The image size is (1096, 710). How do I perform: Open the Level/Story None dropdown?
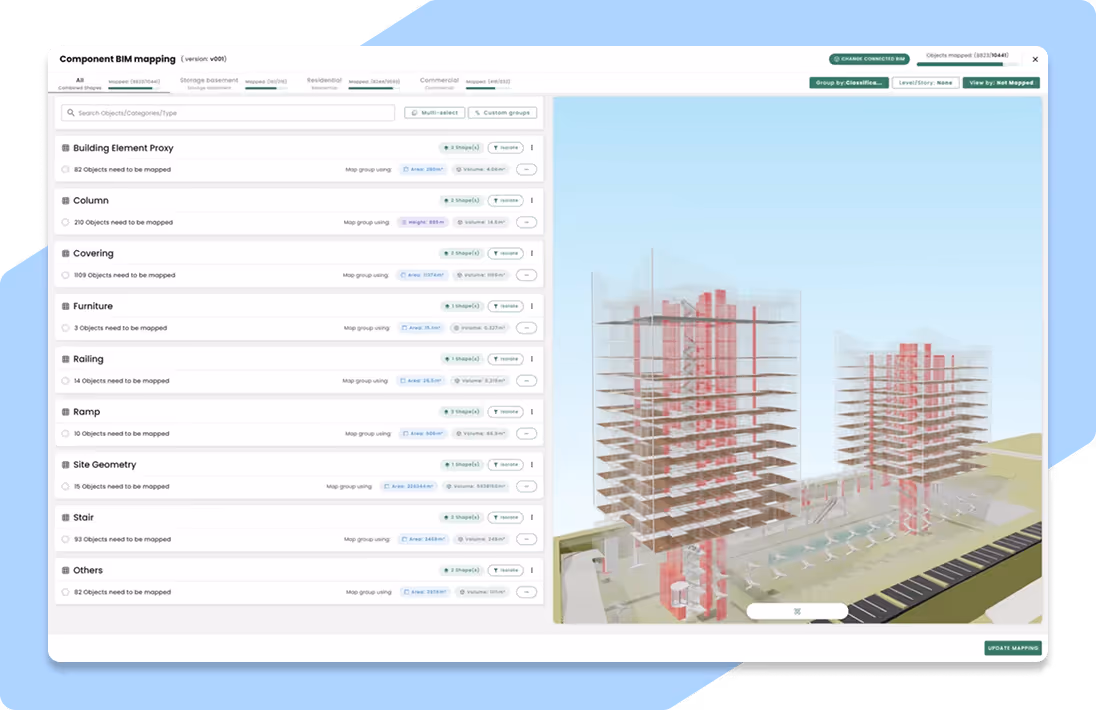tap(925, 82)
